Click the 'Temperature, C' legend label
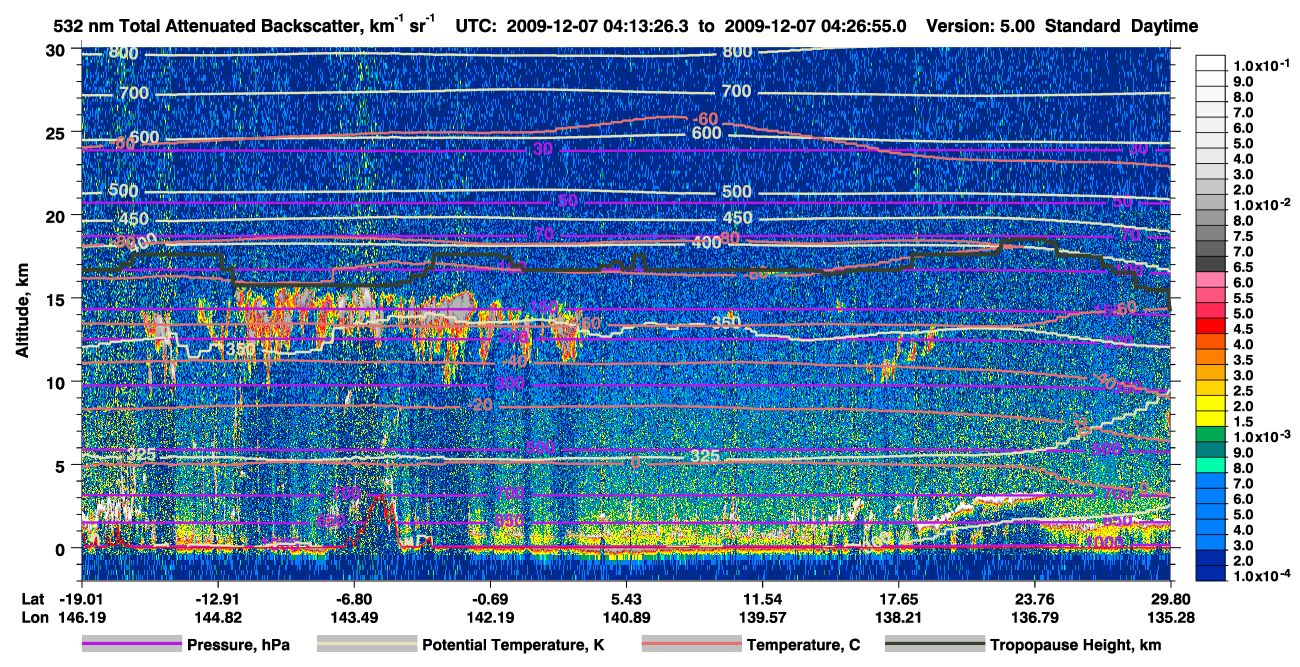This screenshot has height=667, width=1300. coord(804,645)
